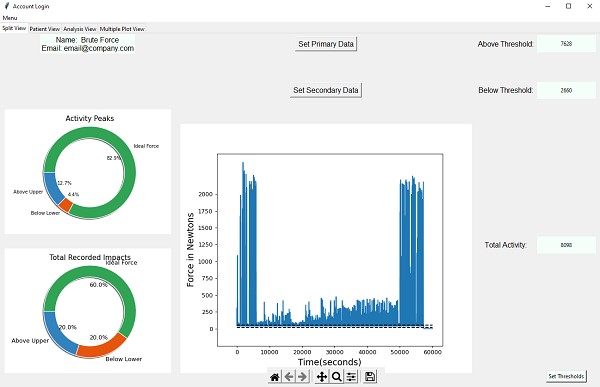Click the Activity Peaks chart title
Image resolution: width=600 pixels, height=387 pixels.
(90, 118)
